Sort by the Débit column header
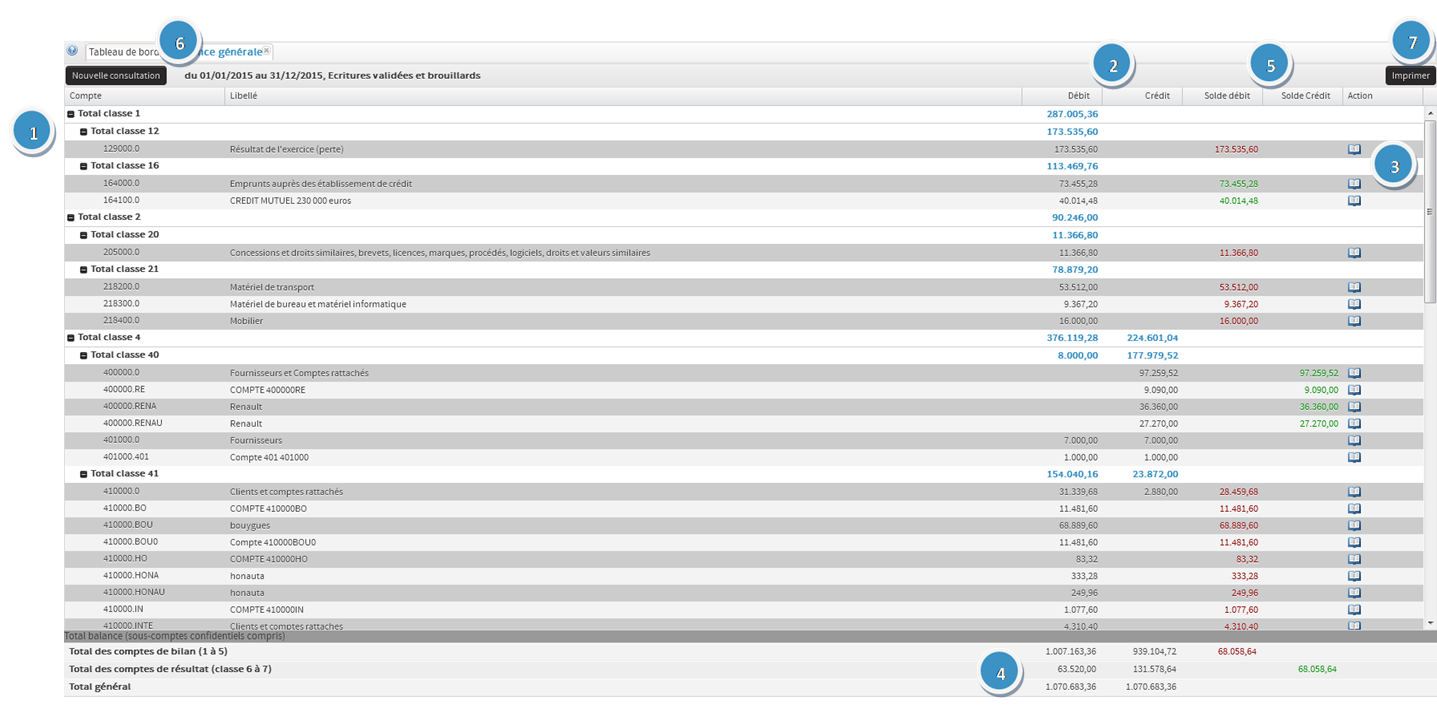This screenshot has height=719, width=1437. coord(1061,96)
